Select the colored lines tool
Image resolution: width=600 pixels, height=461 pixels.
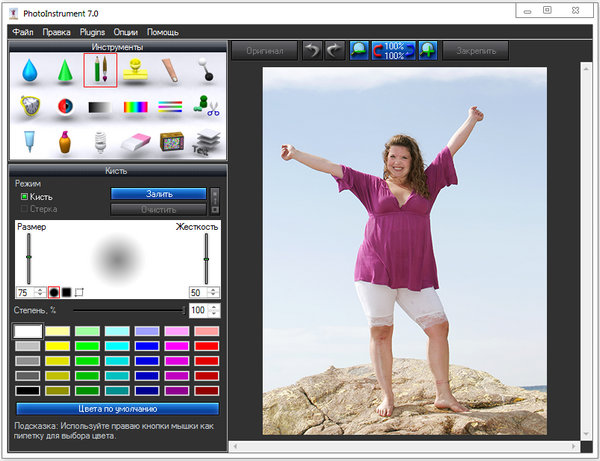point(170,106)
